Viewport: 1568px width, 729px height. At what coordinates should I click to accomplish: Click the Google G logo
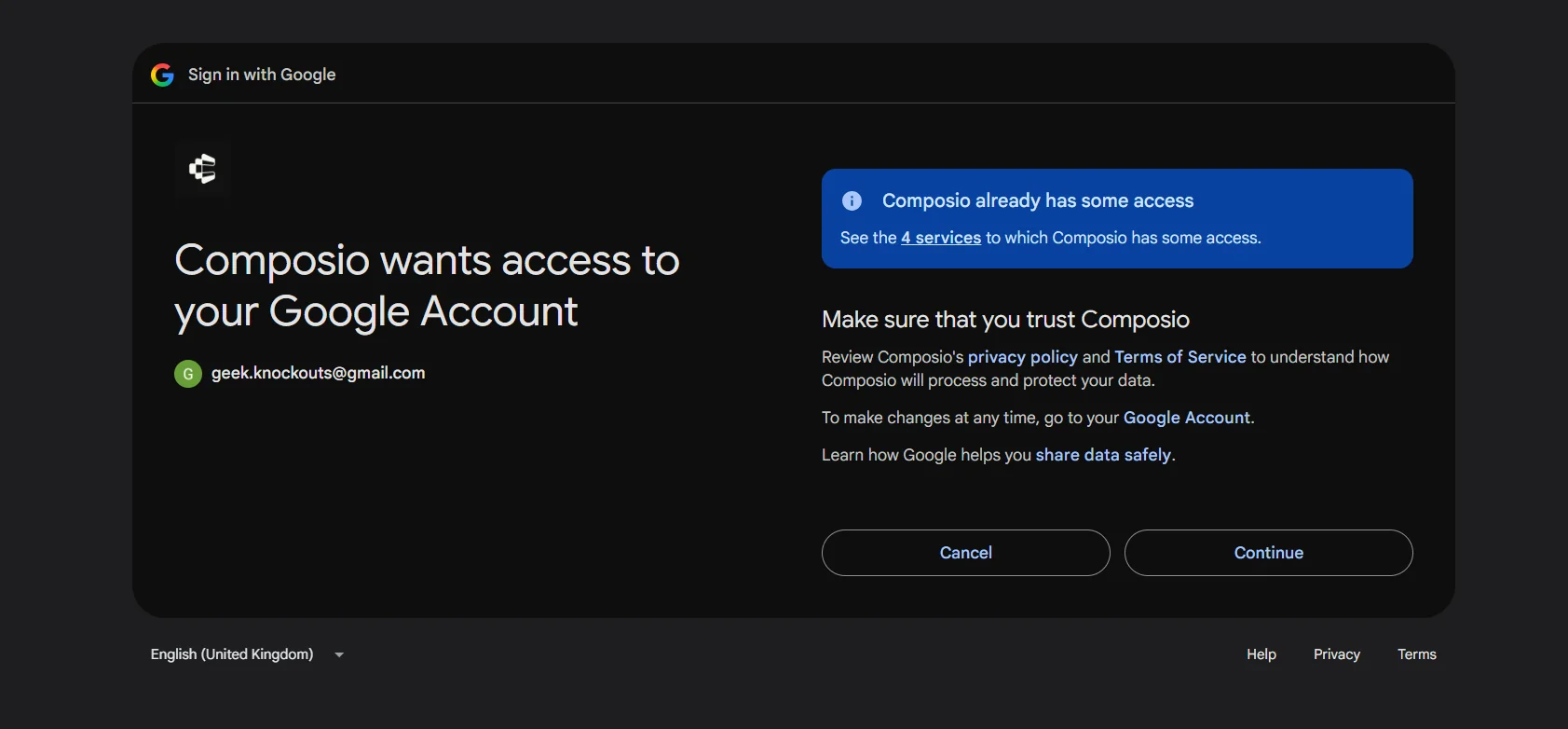pyautogui.click(x=162, y=75)
